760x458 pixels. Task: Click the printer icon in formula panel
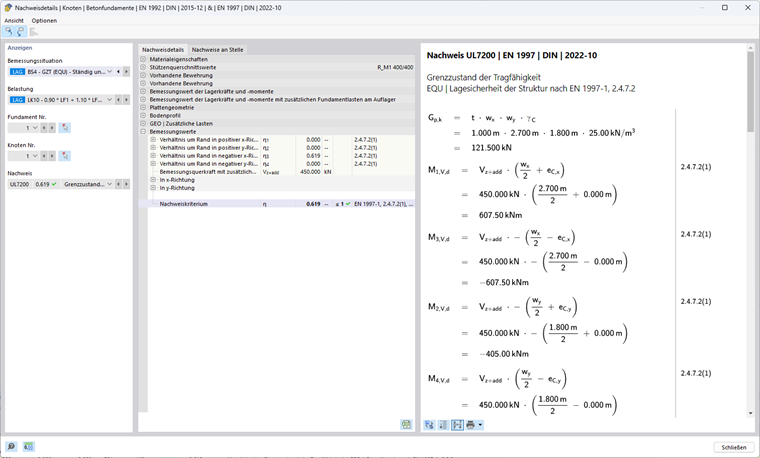[x=470, y=425]
